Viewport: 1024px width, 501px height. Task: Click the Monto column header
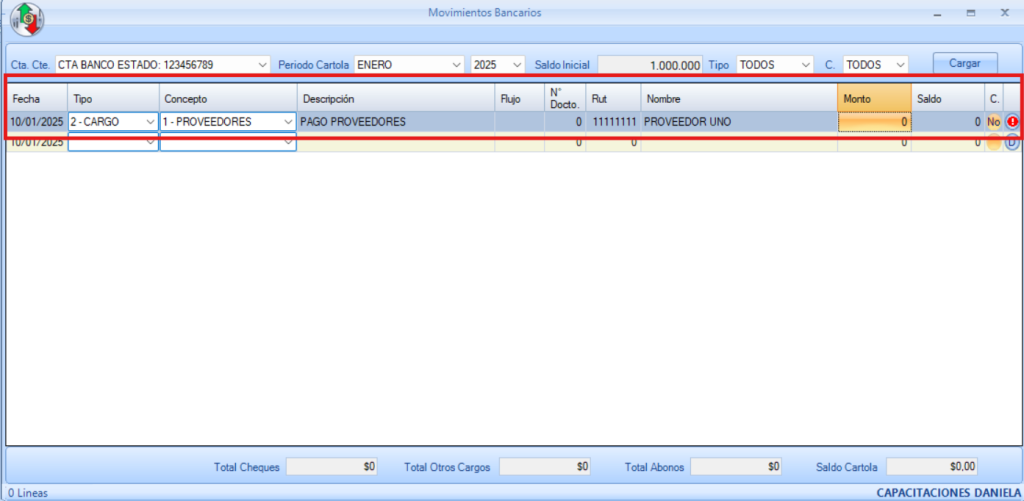point(874,99)
